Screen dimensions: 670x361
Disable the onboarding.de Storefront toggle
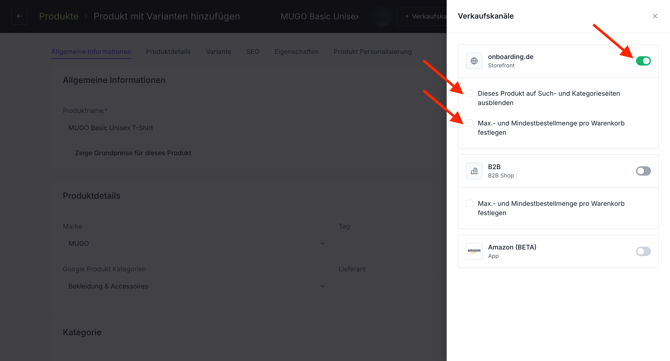(x=643, y=61)
